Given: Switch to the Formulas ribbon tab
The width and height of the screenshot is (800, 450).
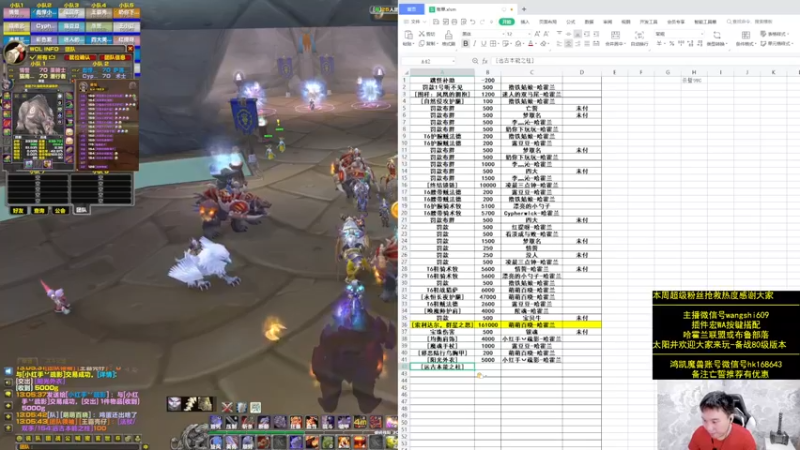Looking at the screenshot, I should (571, 22).
